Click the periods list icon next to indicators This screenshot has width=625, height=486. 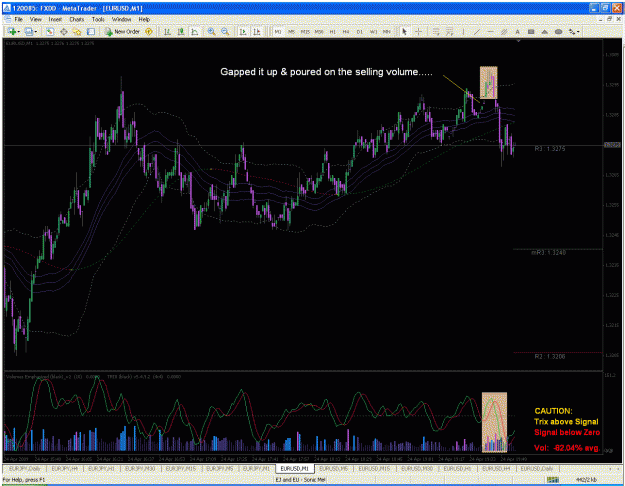pos(450,31)
